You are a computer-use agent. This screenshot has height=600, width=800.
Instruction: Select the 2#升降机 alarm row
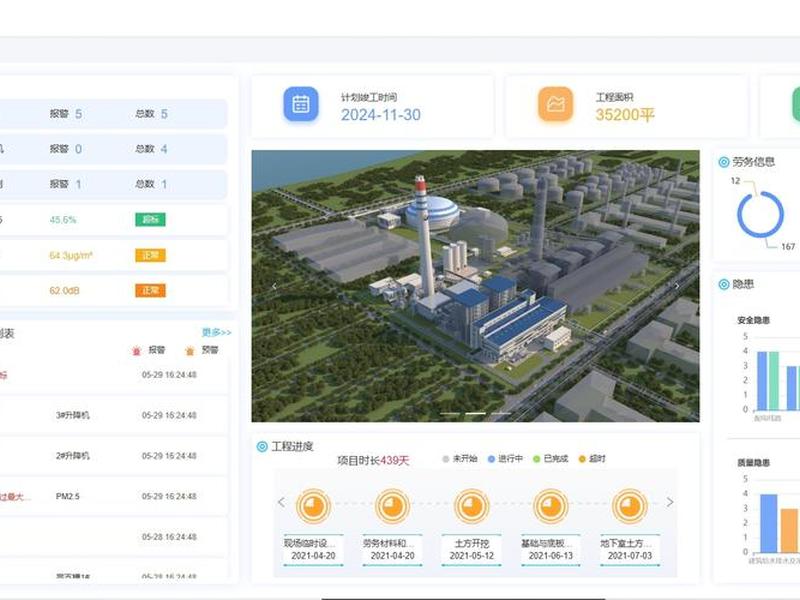click(x=113, y=456)
